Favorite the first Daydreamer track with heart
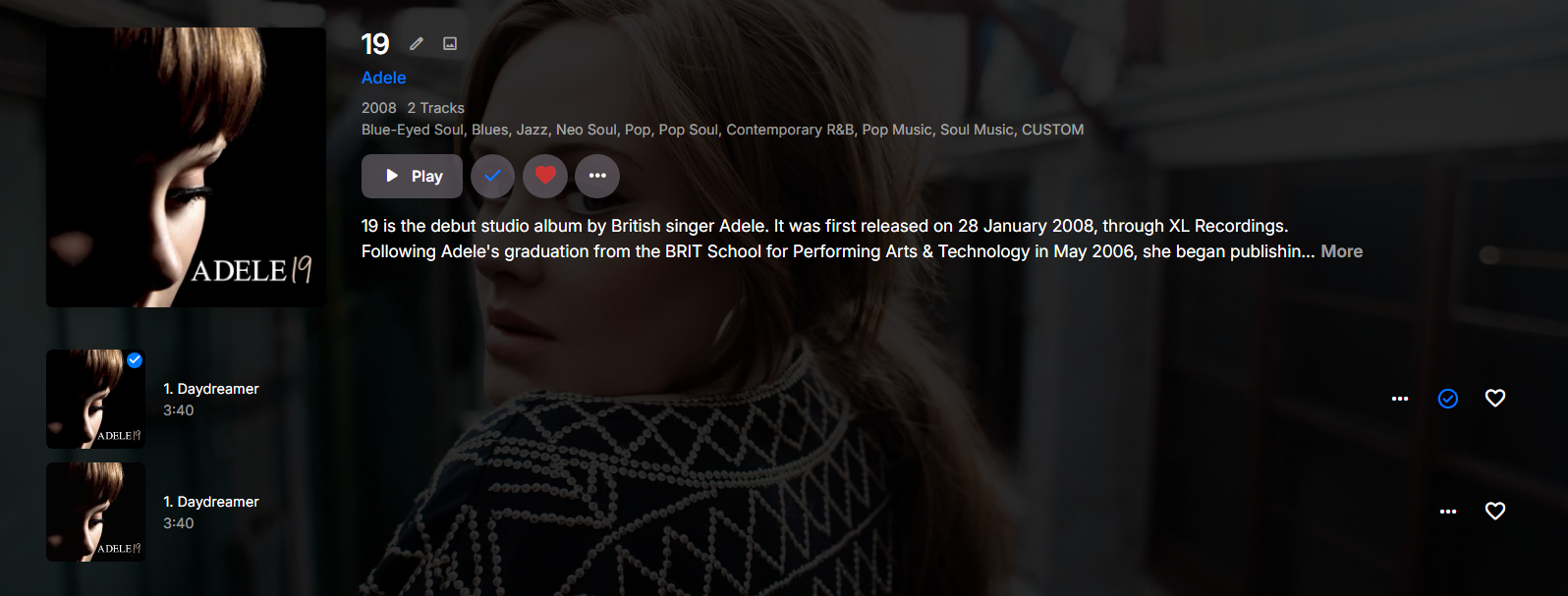Screen dimensions: 1568x596 point(1495,398)
